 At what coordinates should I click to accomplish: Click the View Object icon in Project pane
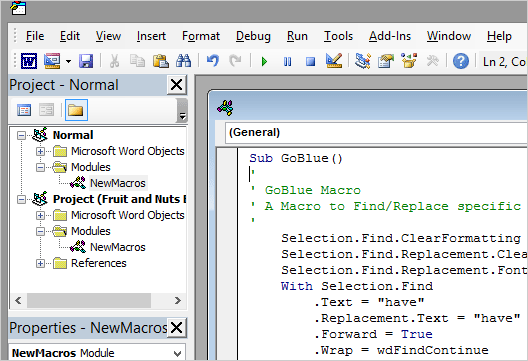point(46,110)
